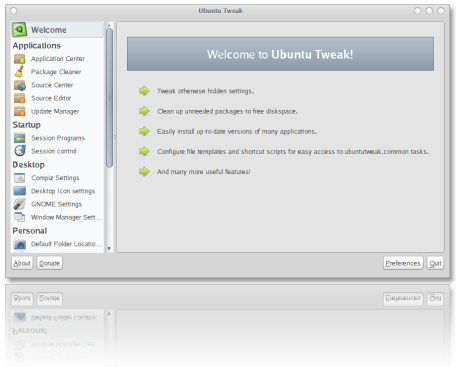Click the Welcome to Ubuntu Tweak banner
Screen dimensions: 456x367
pos(280,54)
